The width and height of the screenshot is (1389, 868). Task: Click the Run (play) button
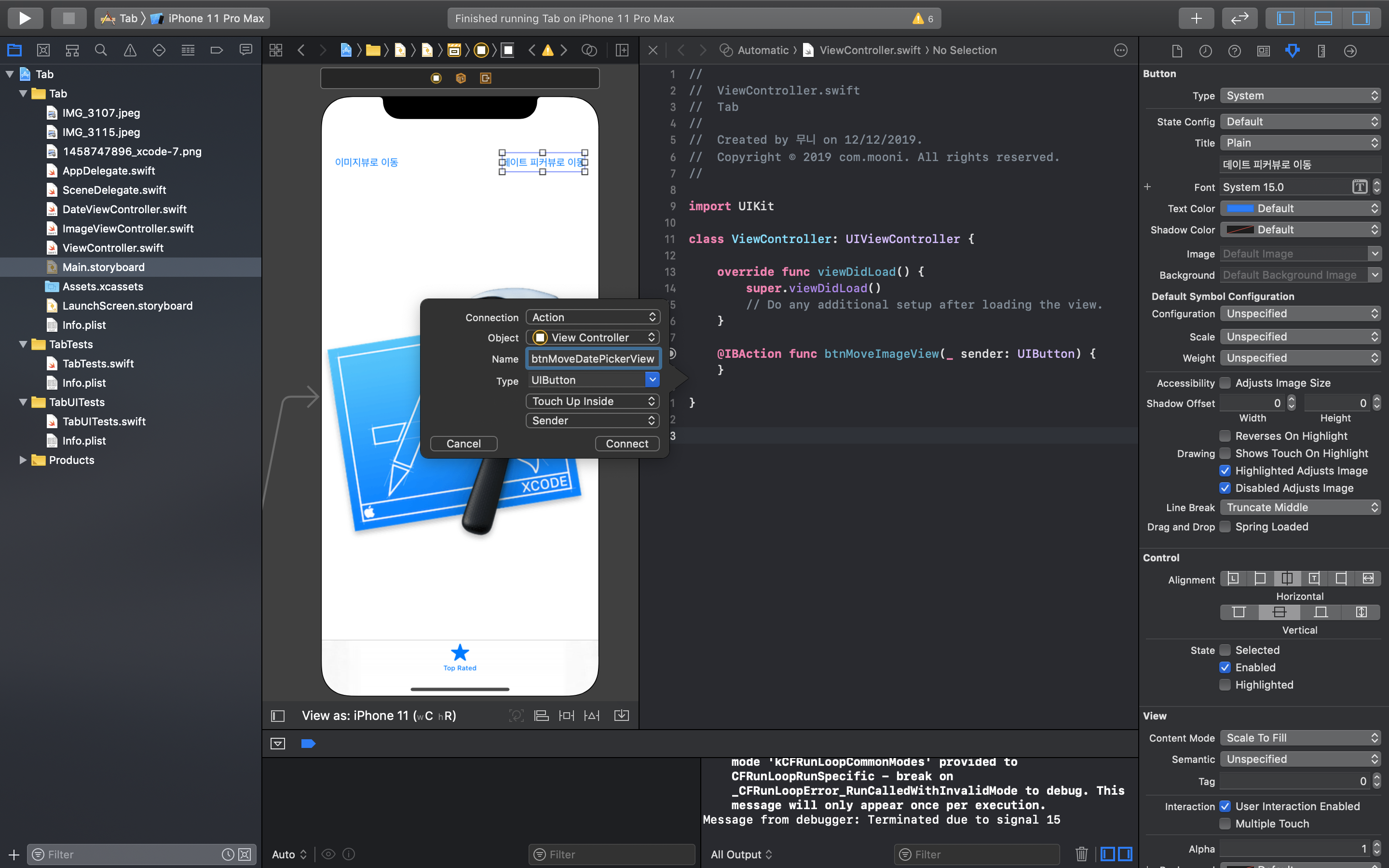coord(25,18)
